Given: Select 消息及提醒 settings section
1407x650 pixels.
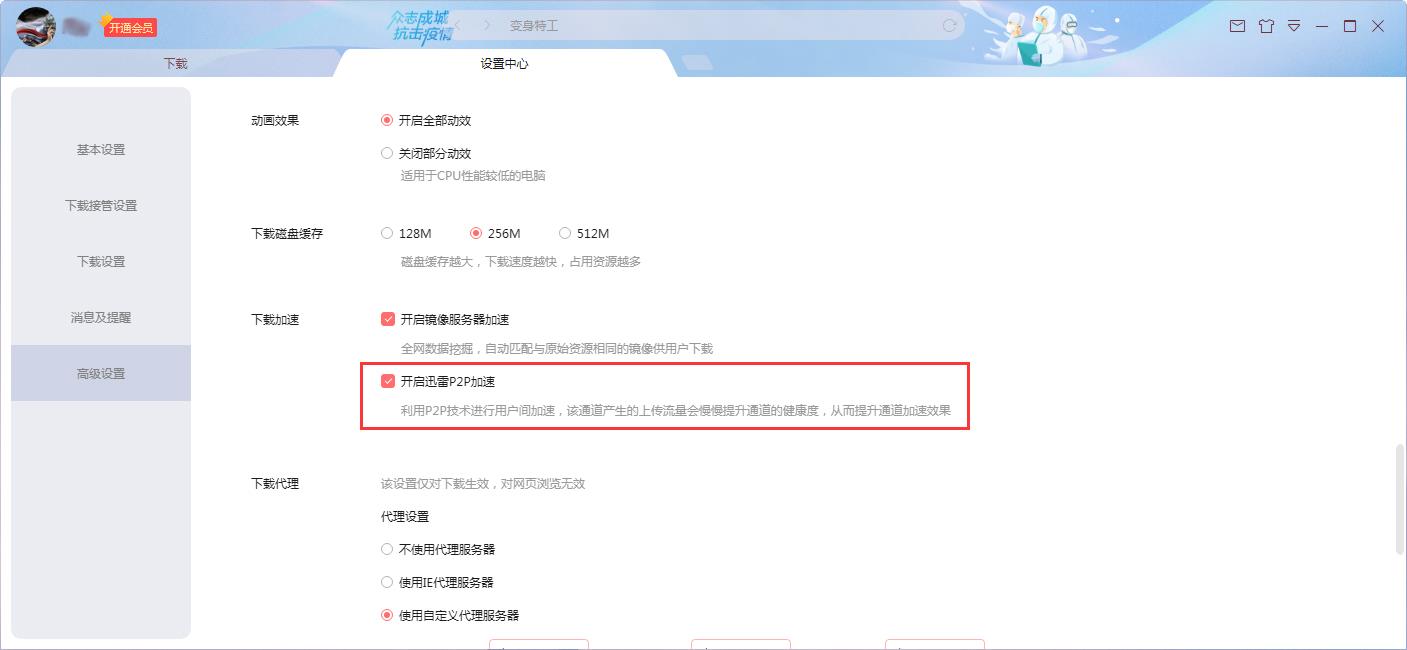Looking at the screenshot, I should coord(101,318).
